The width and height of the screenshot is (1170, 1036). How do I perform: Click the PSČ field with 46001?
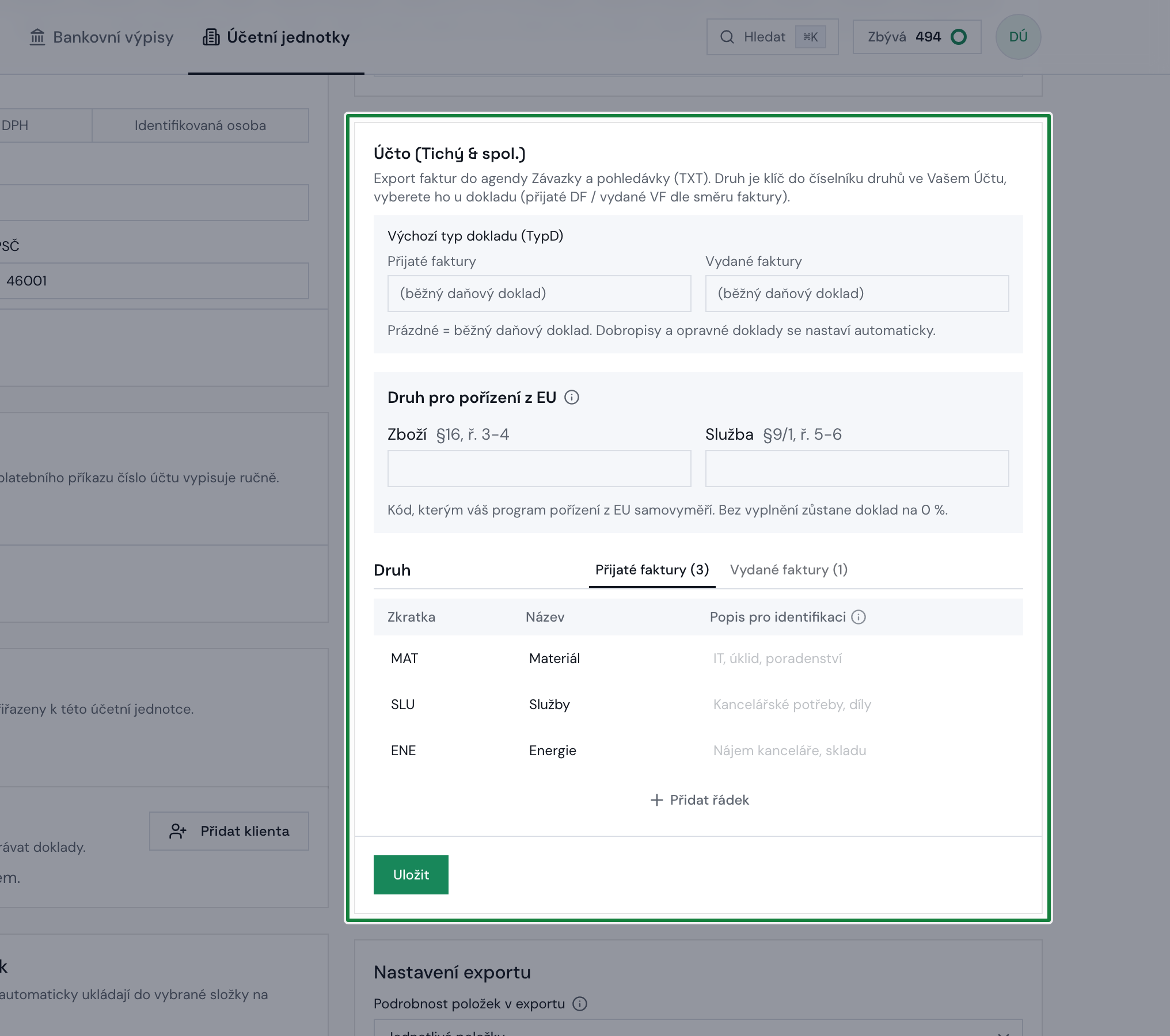coord(154,281)
